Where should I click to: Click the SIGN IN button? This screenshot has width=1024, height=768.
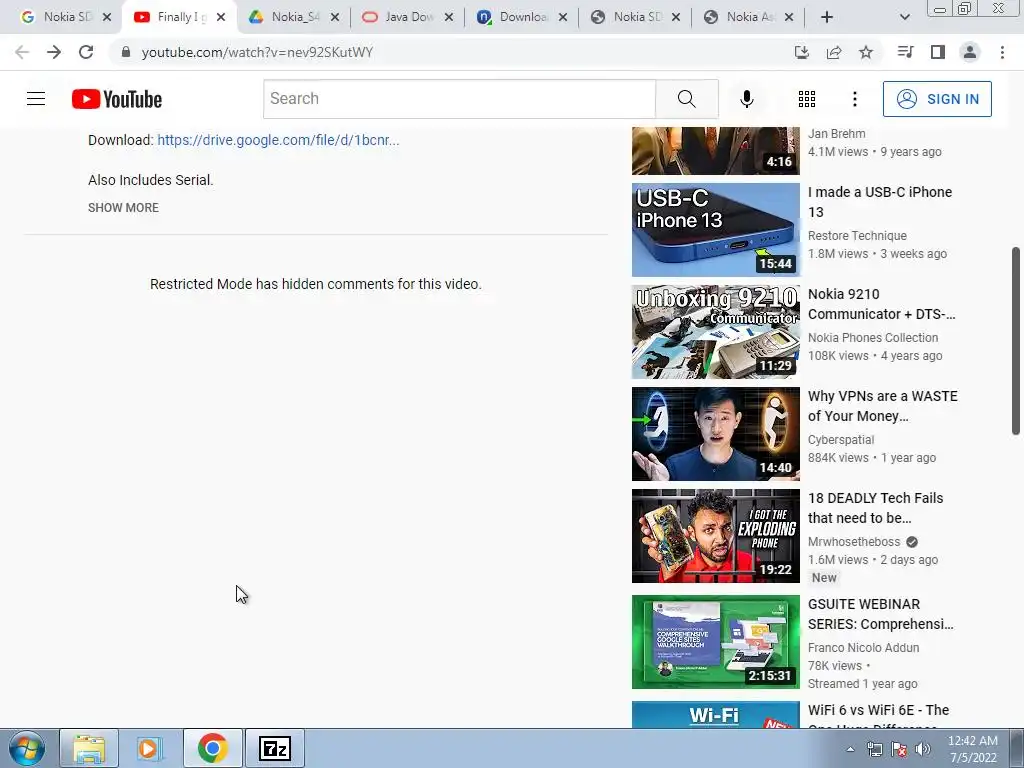click(x=937, y=99)
